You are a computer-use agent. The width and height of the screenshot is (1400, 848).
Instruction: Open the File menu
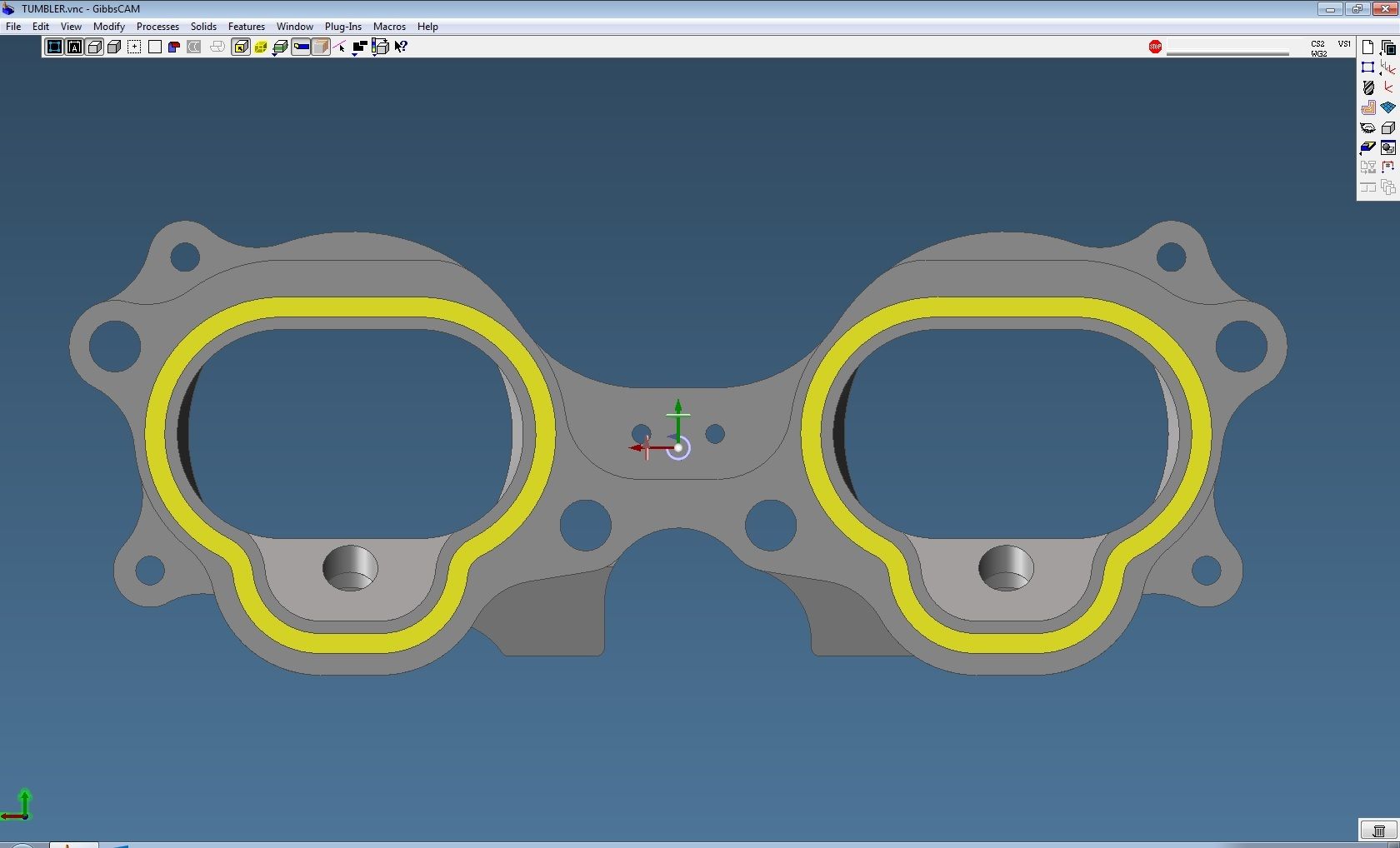click(x=13, y=27)
